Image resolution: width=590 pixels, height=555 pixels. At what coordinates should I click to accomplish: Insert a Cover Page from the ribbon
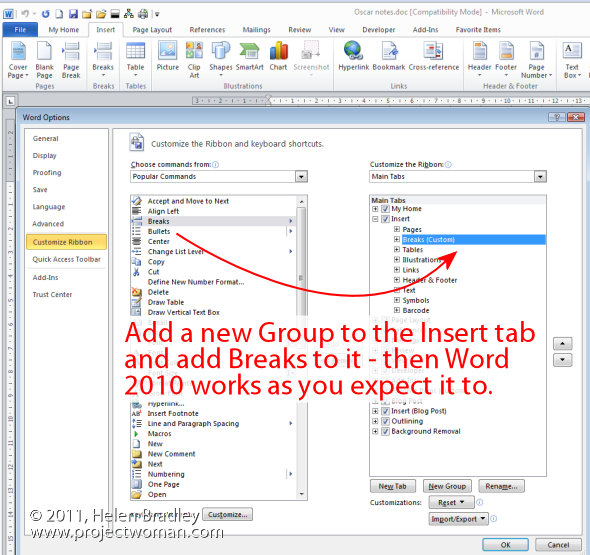pyautogui.click(x=18, y=60)
